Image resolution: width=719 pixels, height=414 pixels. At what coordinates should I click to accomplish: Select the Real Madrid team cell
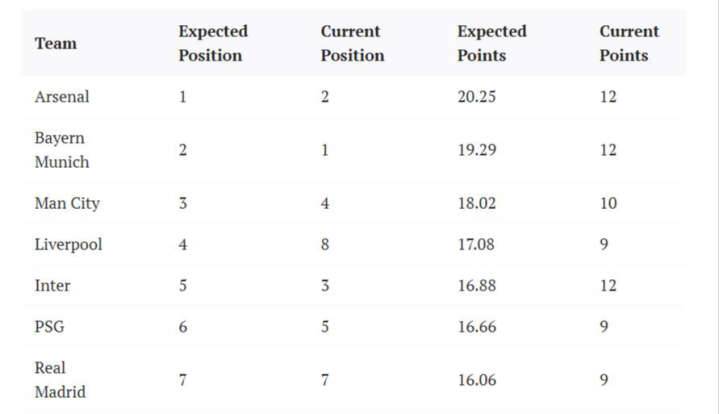point(60,380)
